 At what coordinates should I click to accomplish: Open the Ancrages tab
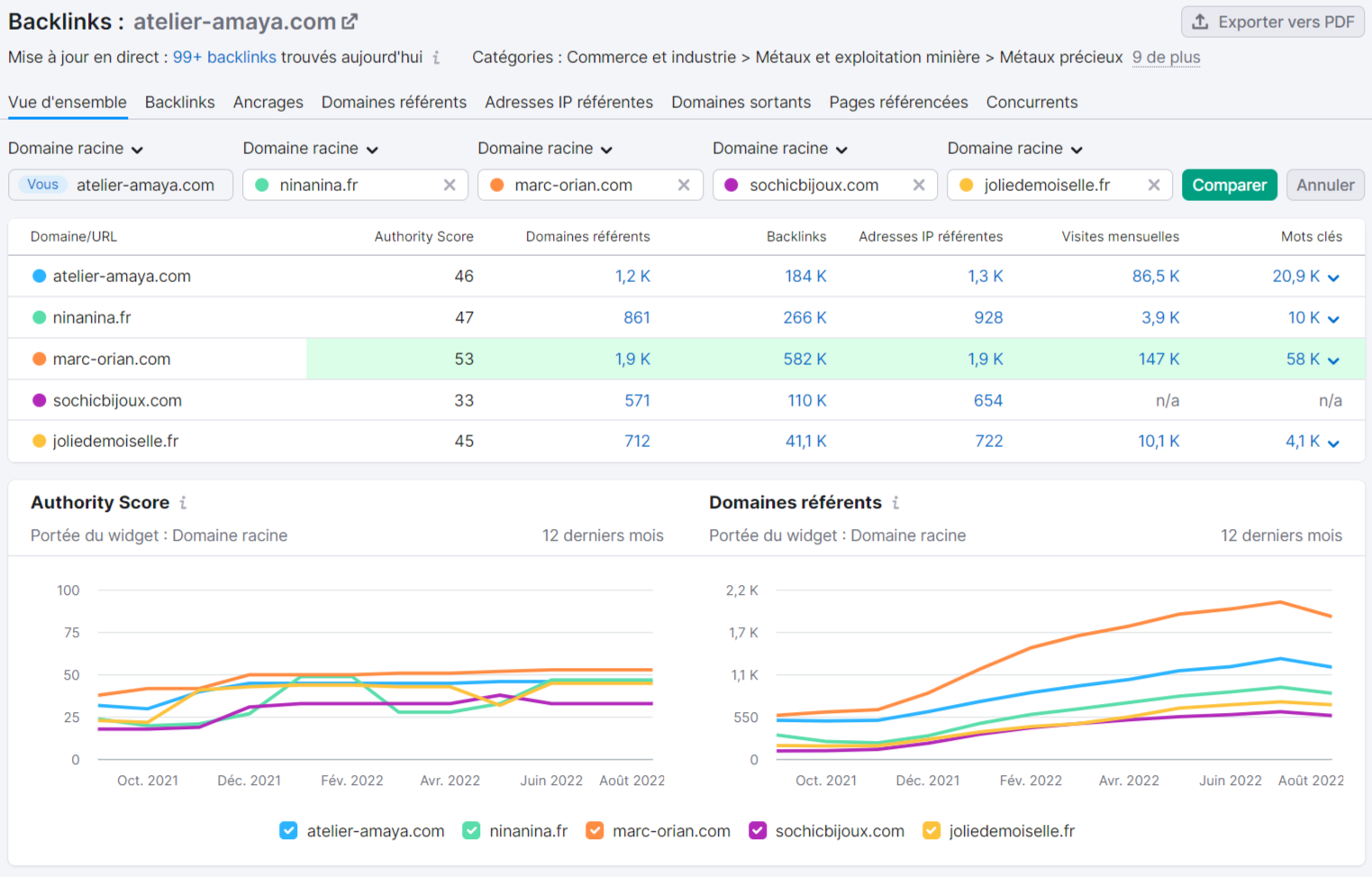pos(268,102)
